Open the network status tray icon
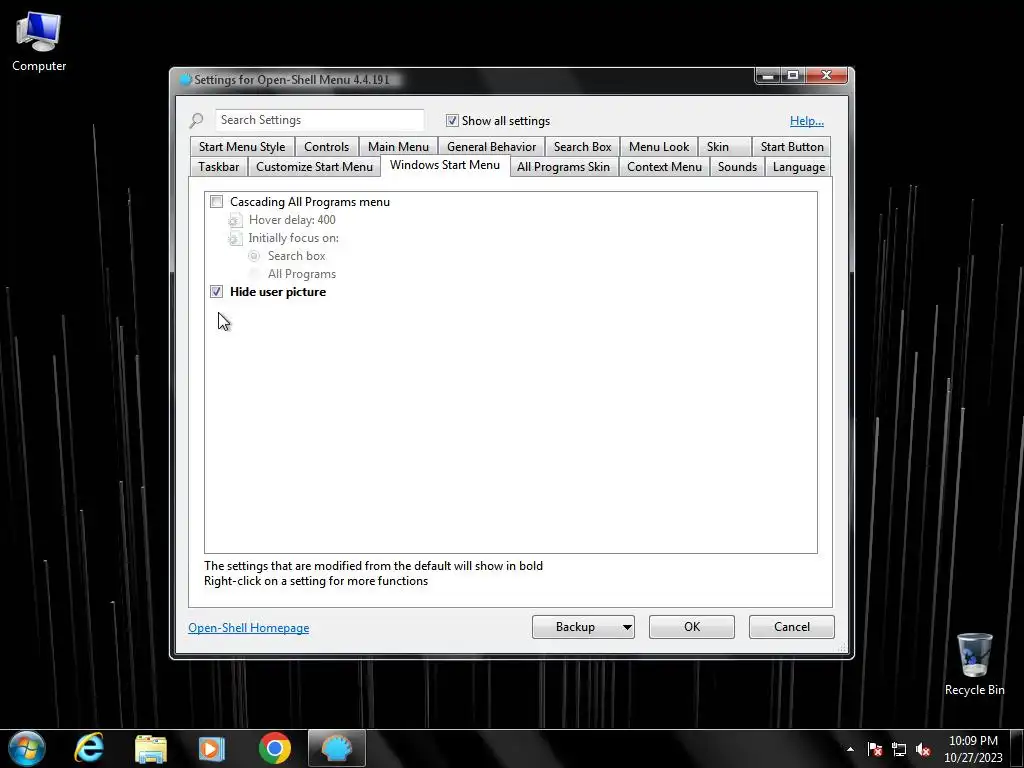 pyautogui.click(x=899, y=749)
